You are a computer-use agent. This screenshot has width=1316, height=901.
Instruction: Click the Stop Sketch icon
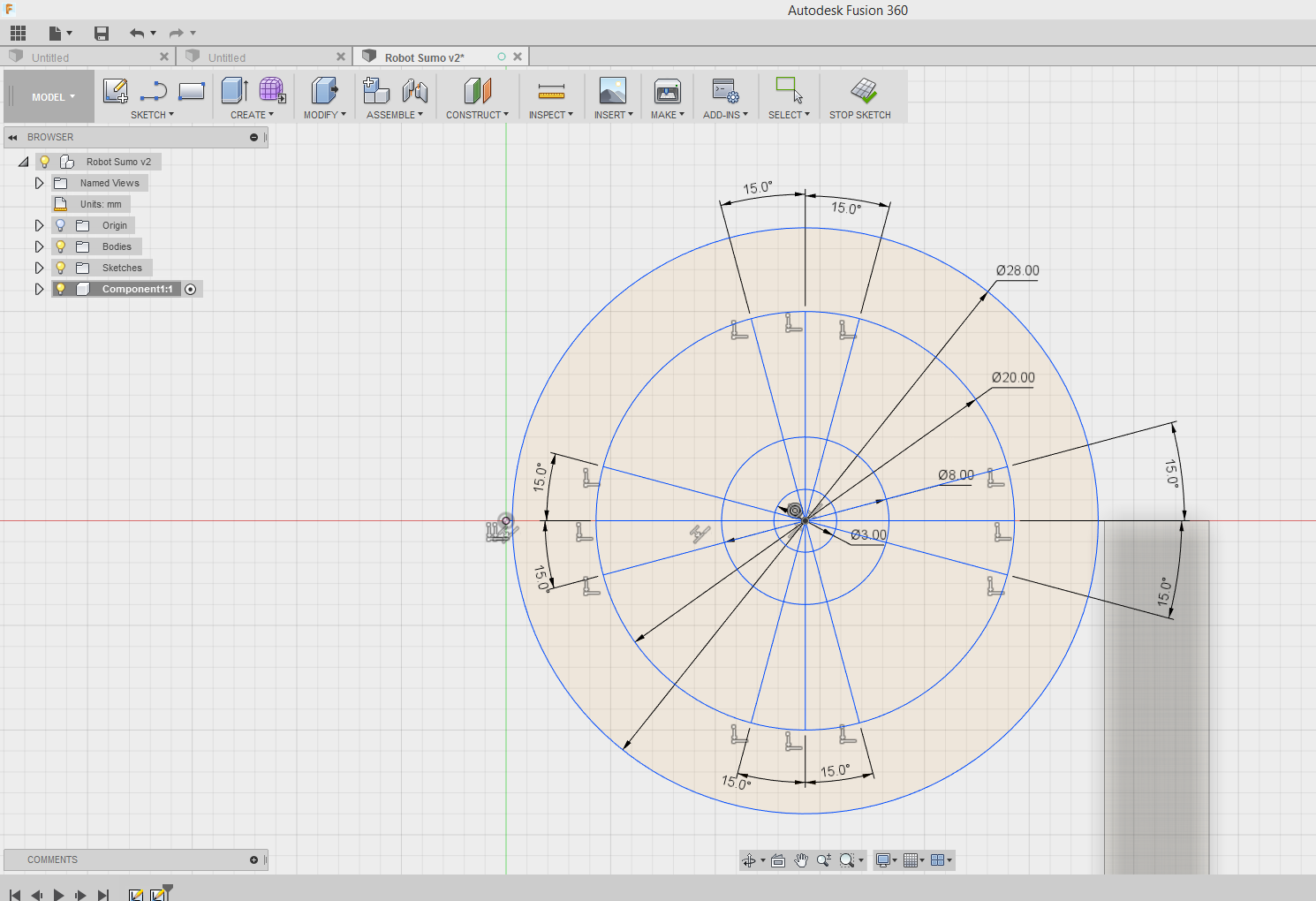pos(863,90)
